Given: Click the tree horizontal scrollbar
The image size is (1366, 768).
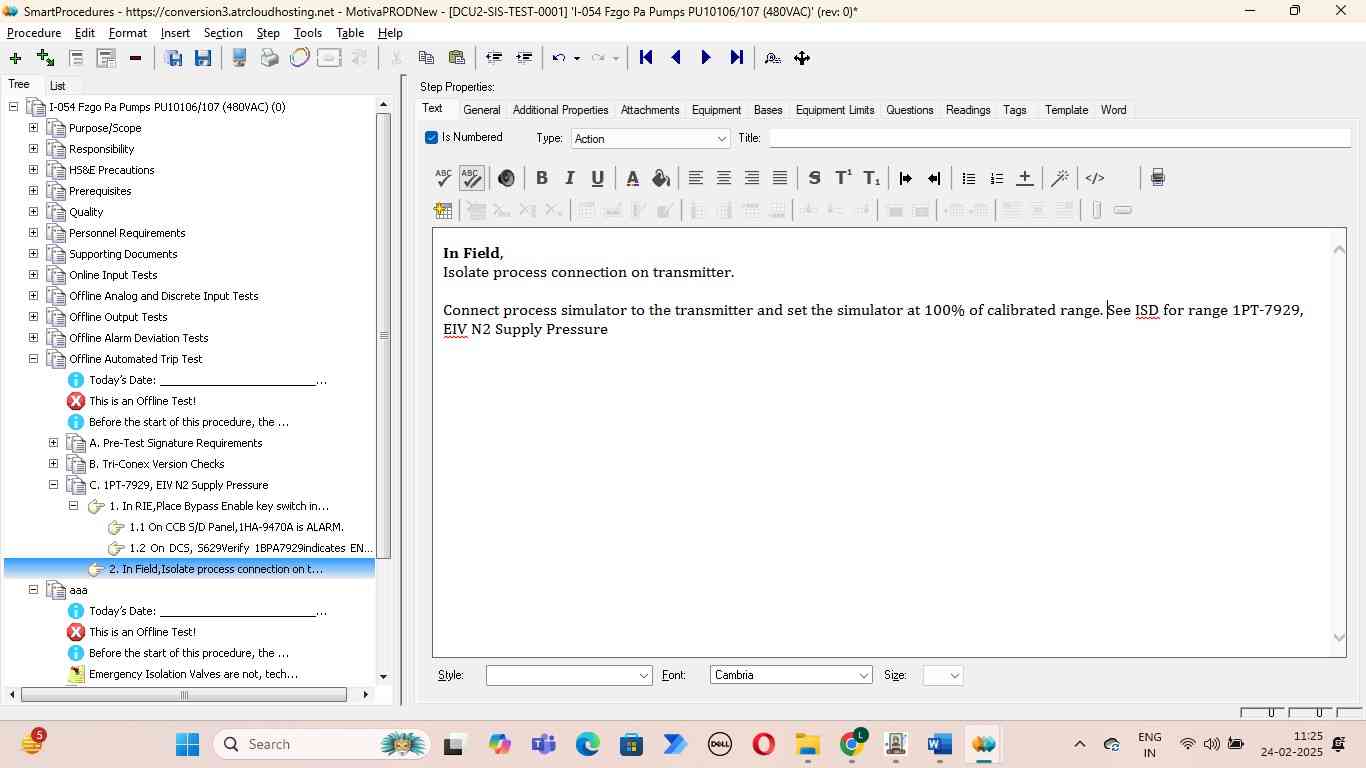Looking at the screenshot, I should [184, 694].
